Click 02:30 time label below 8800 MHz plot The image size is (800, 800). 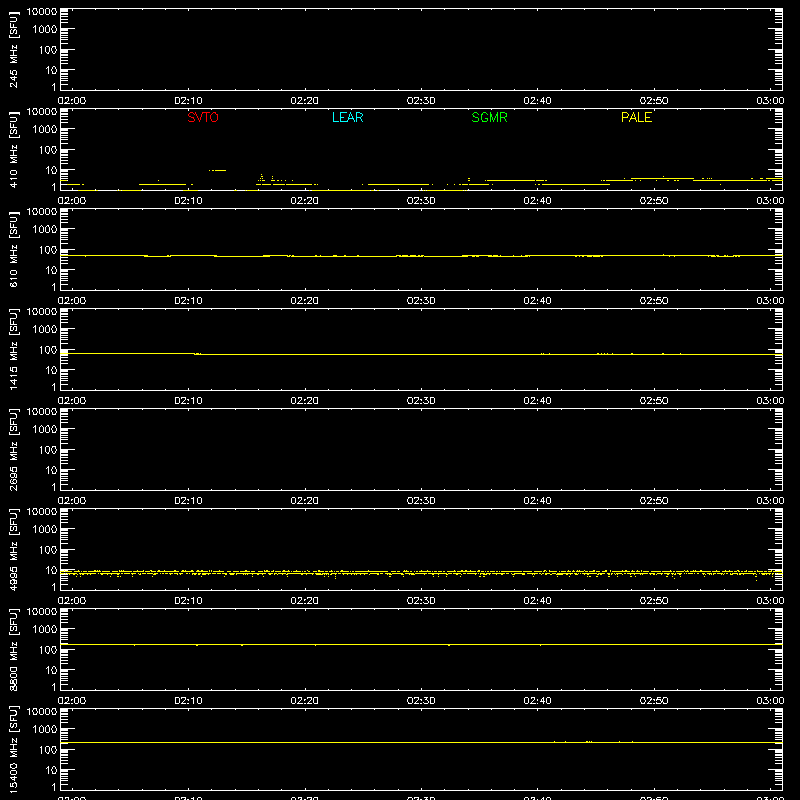pyautogui.click(x=421, y=701)
